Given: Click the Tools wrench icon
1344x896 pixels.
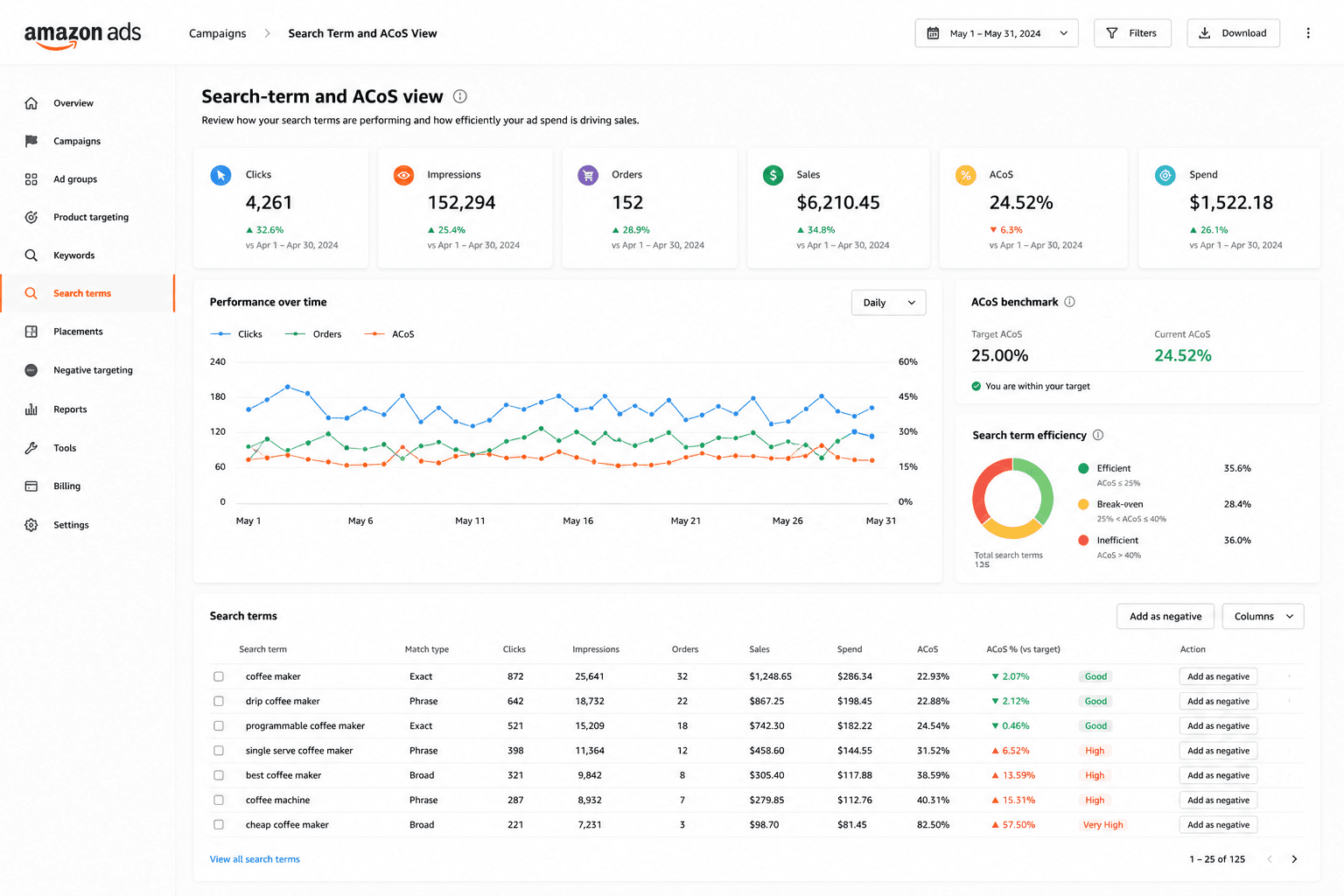Looking at the screenshot, I should pos(31,448).
